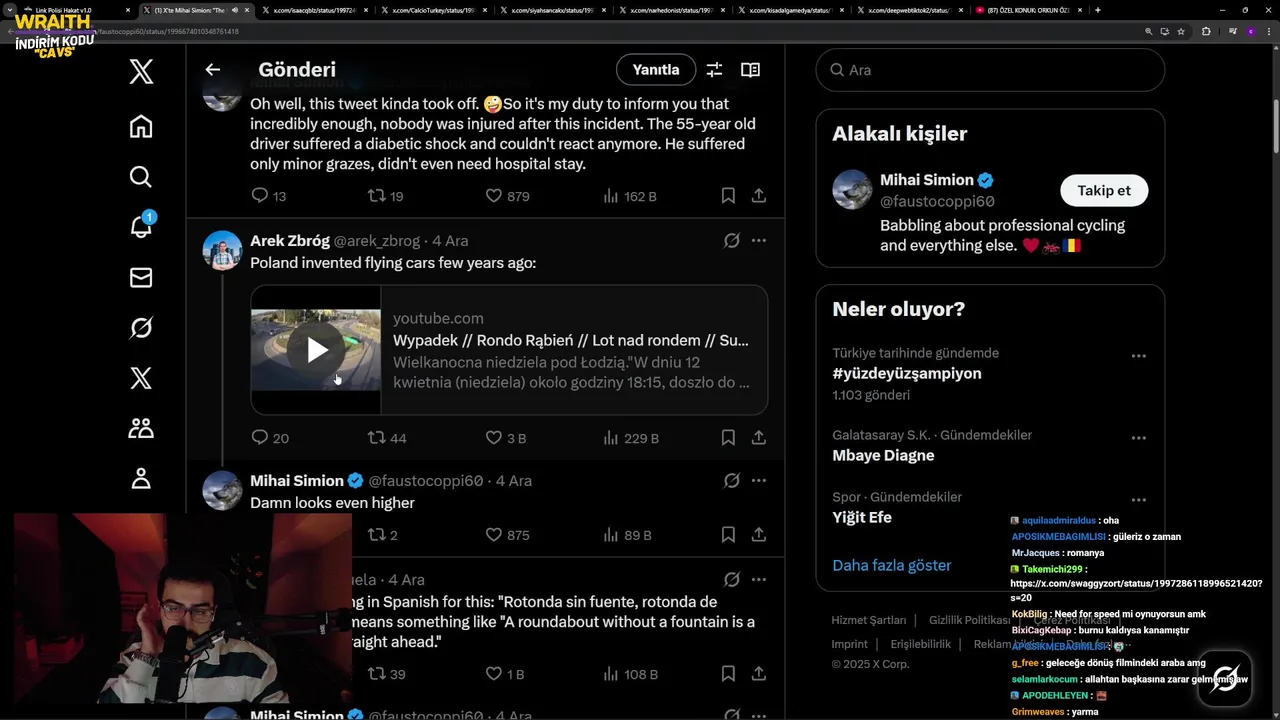View analytics showing 162 B views
Image resolution: width=1280 pixels, height=720 pixels.
point(630,196)
